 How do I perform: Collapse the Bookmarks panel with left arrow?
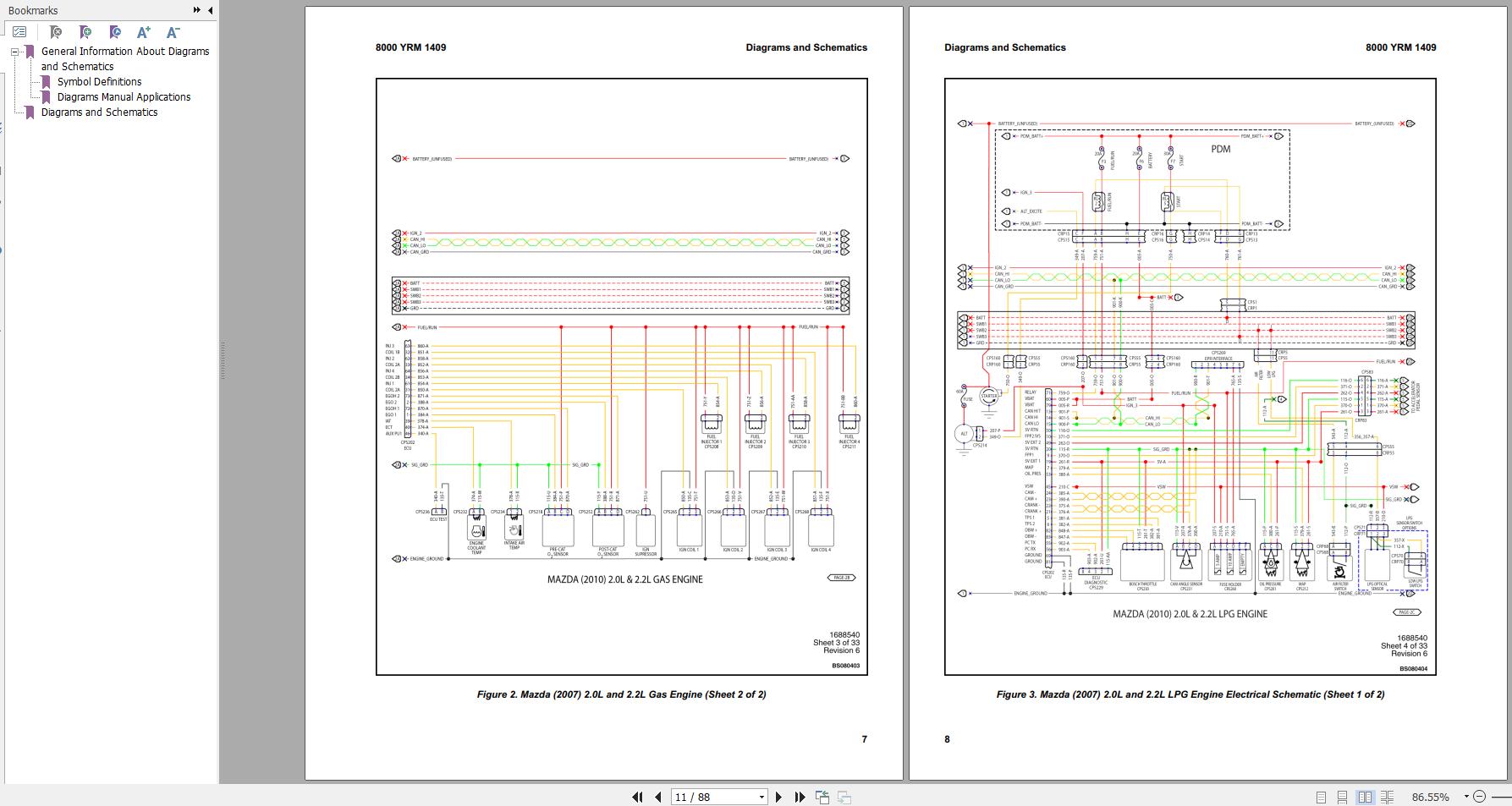210,10
